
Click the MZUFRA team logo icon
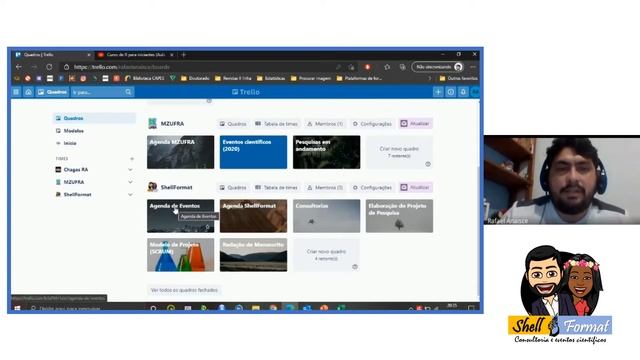point(153,124)
